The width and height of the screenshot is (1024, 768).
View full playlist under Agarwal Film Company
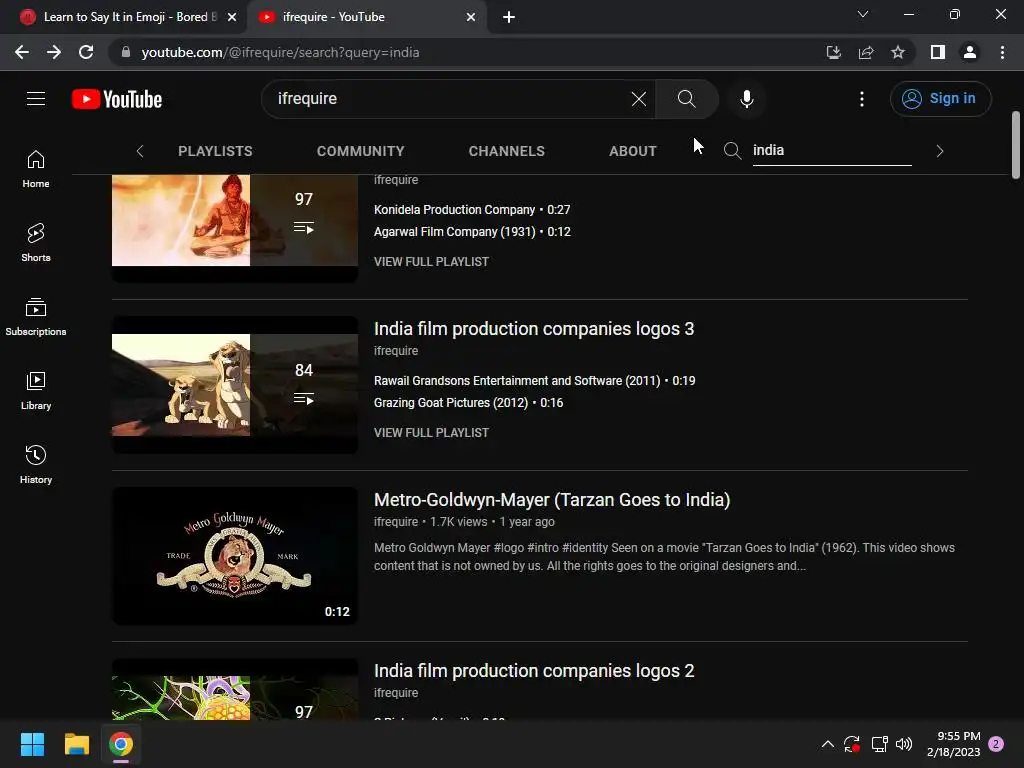(431, 261)
